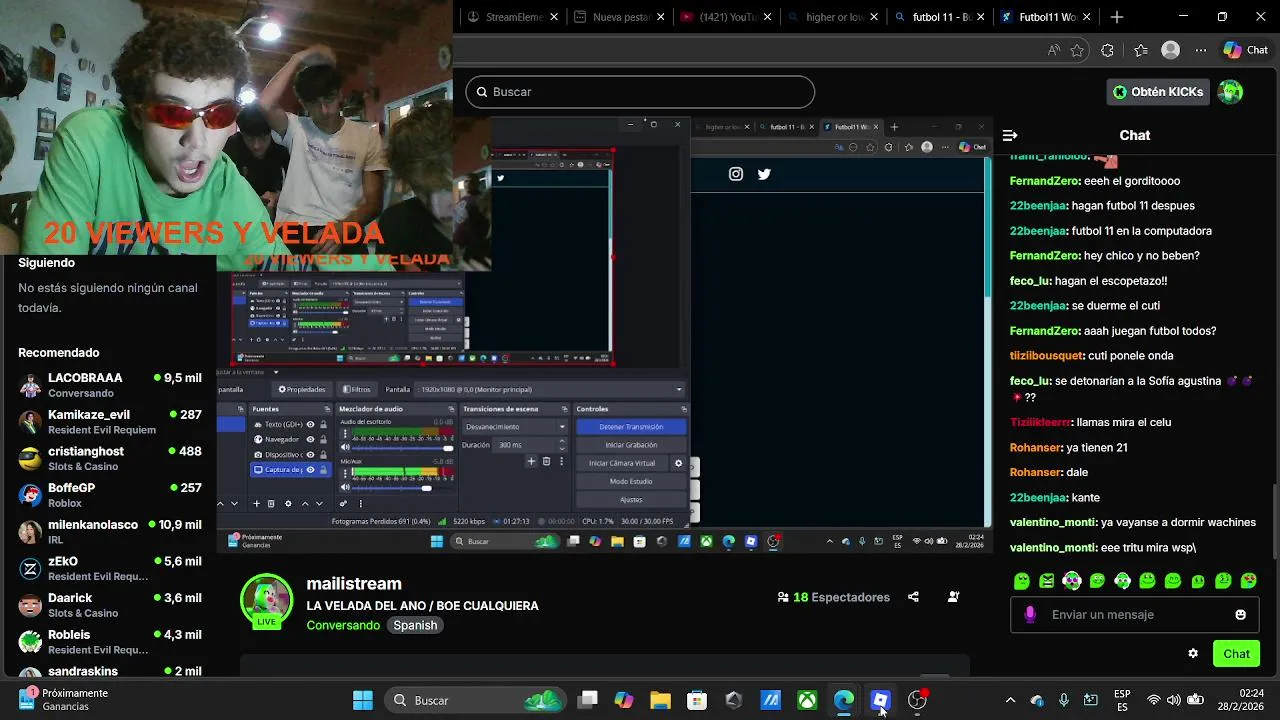Image resolution: width=1280 pixels, height=720 pixels.
Task: Switch to the Futbol11 Wordle browser tab
Action: click(x=1047, y=17)
